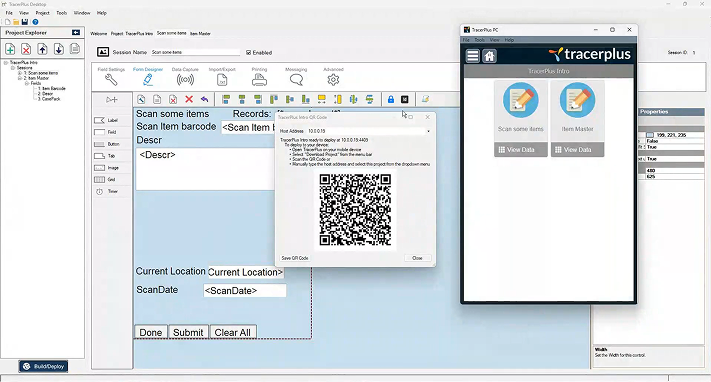The height and width of the screenshot is (382, 711).
Task: Click the Session Name input field
Action: pyautogui.click(x=195, y=53)
